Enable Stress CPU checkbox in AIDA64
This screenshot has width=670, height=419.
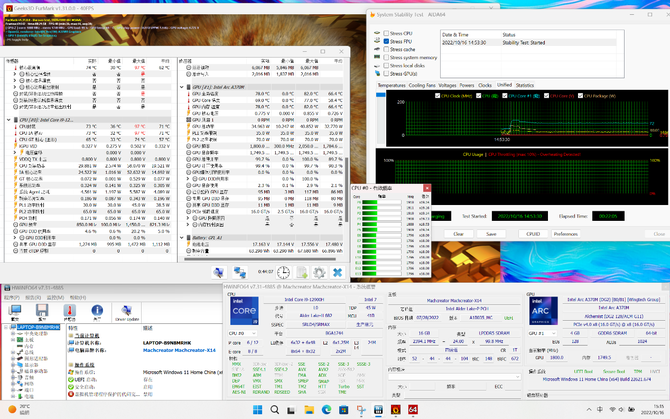[x=386, y=33]
